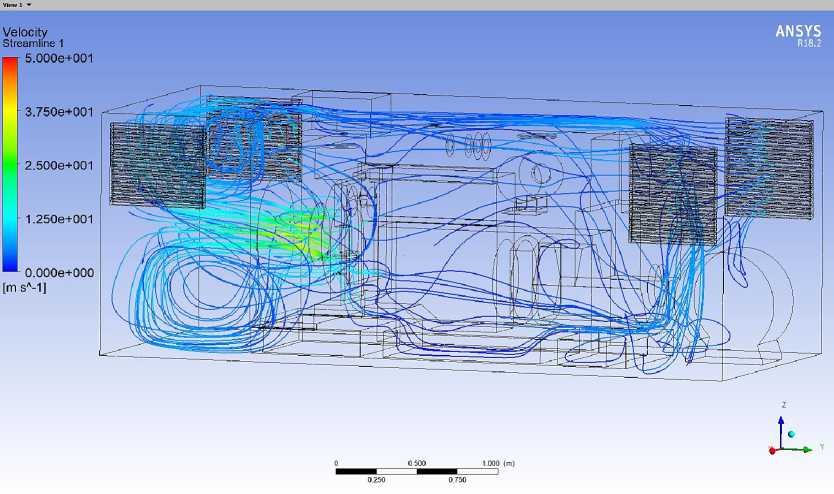
Task: Click the scale ruler bar
Action: click(417, 471)
